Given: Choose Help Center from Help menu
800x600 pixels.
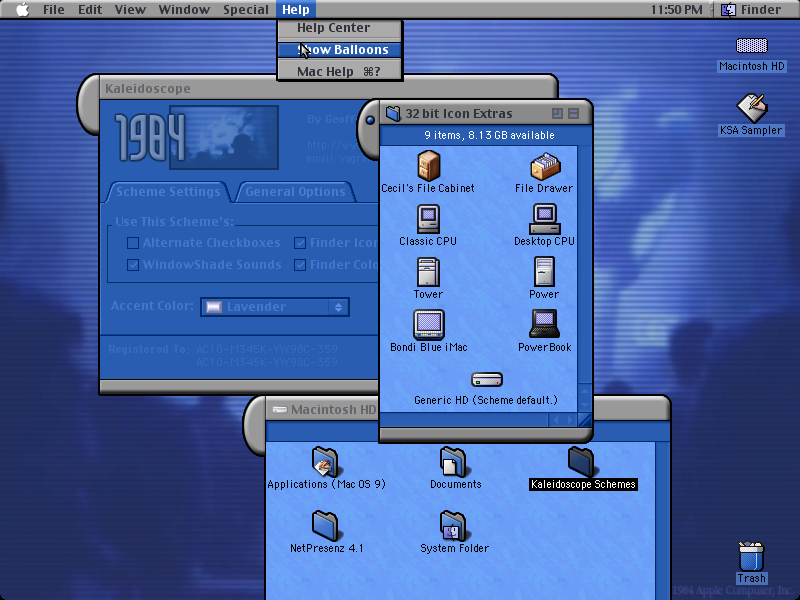Looking at the screenshot, I should coord(340,28).
